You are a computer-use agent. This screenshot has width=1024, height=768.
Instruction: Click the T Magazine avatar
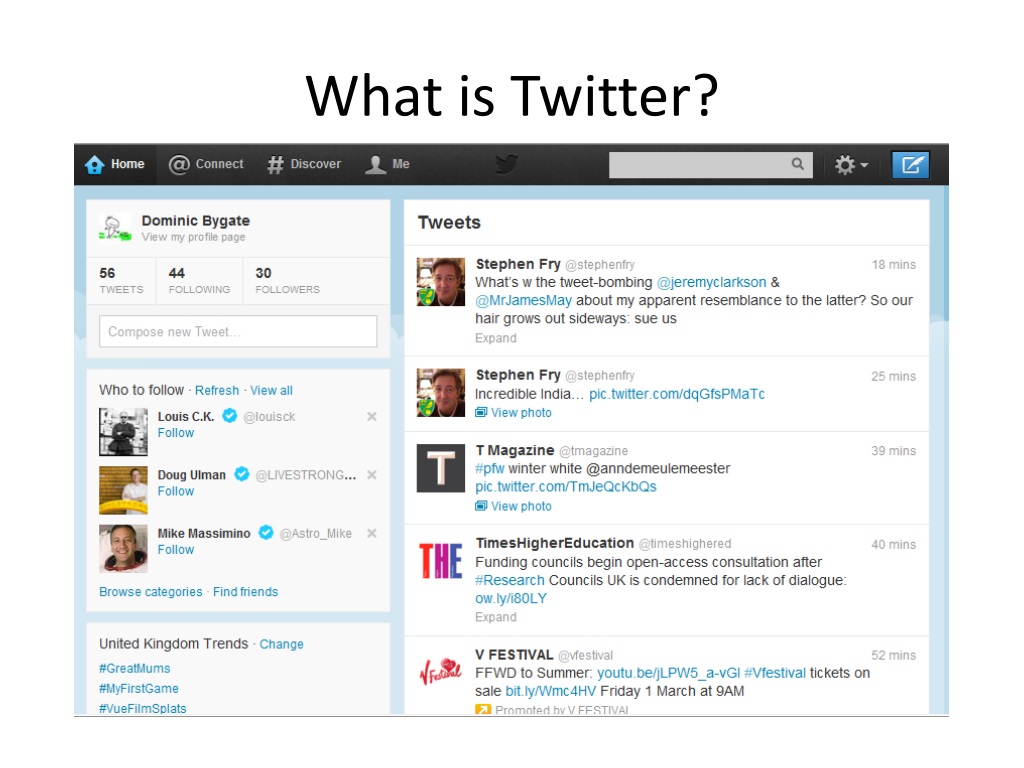coord(441,468)
